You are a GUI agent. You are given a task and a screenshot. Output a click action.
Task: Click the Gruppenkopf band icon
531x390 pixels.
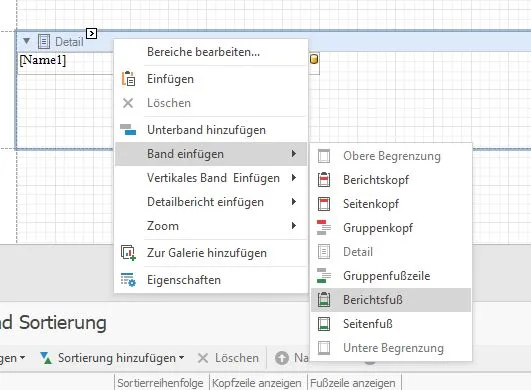point(324,228)
